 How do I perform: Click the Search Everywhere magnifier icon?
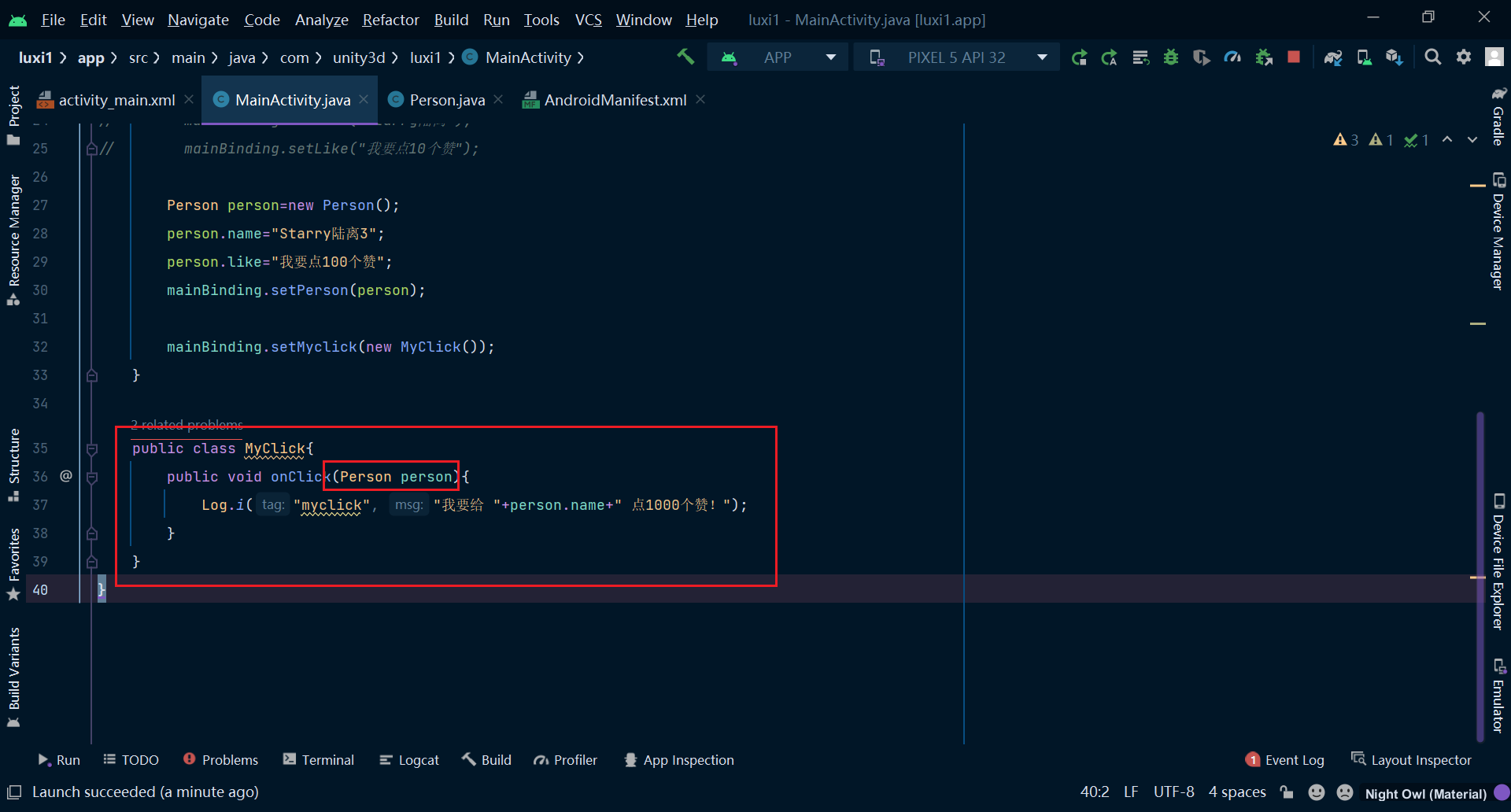[1433, 57]
